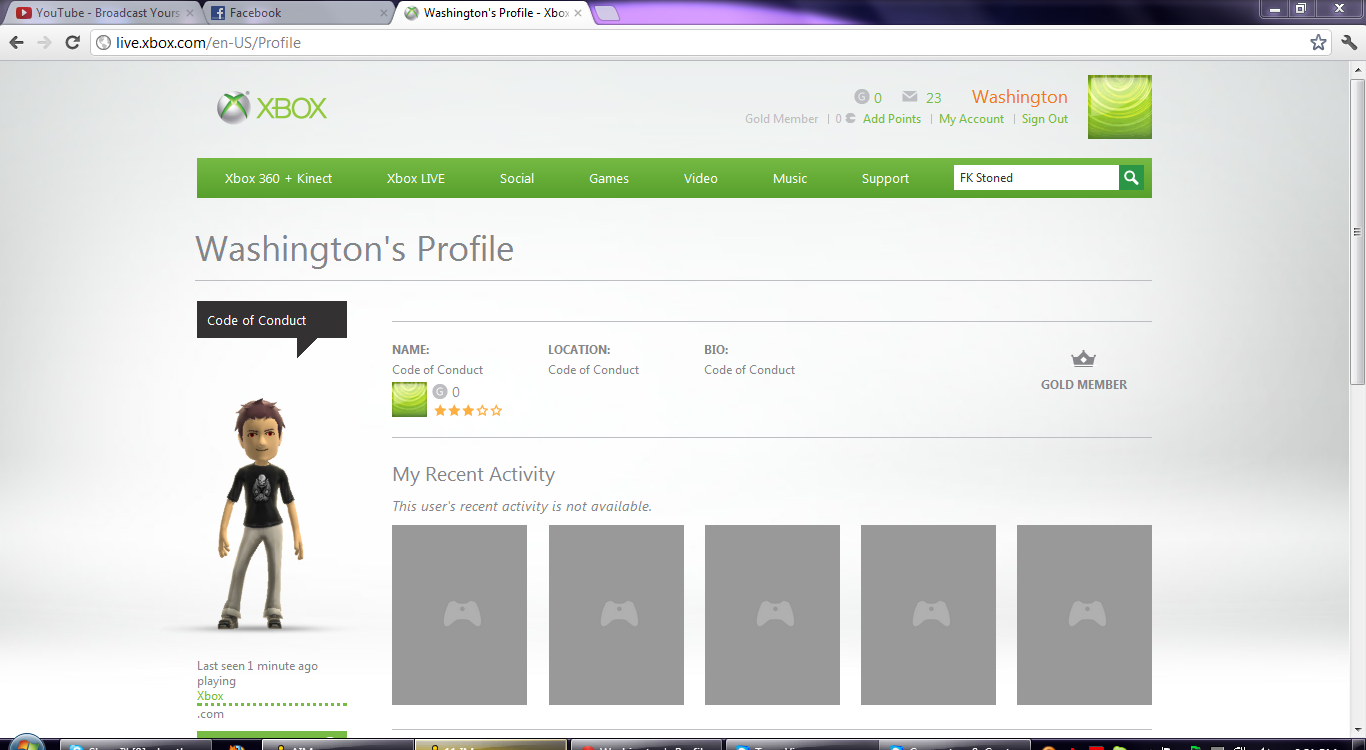Click the Add Points link
1366x750 pixels.
coord(892,118)
